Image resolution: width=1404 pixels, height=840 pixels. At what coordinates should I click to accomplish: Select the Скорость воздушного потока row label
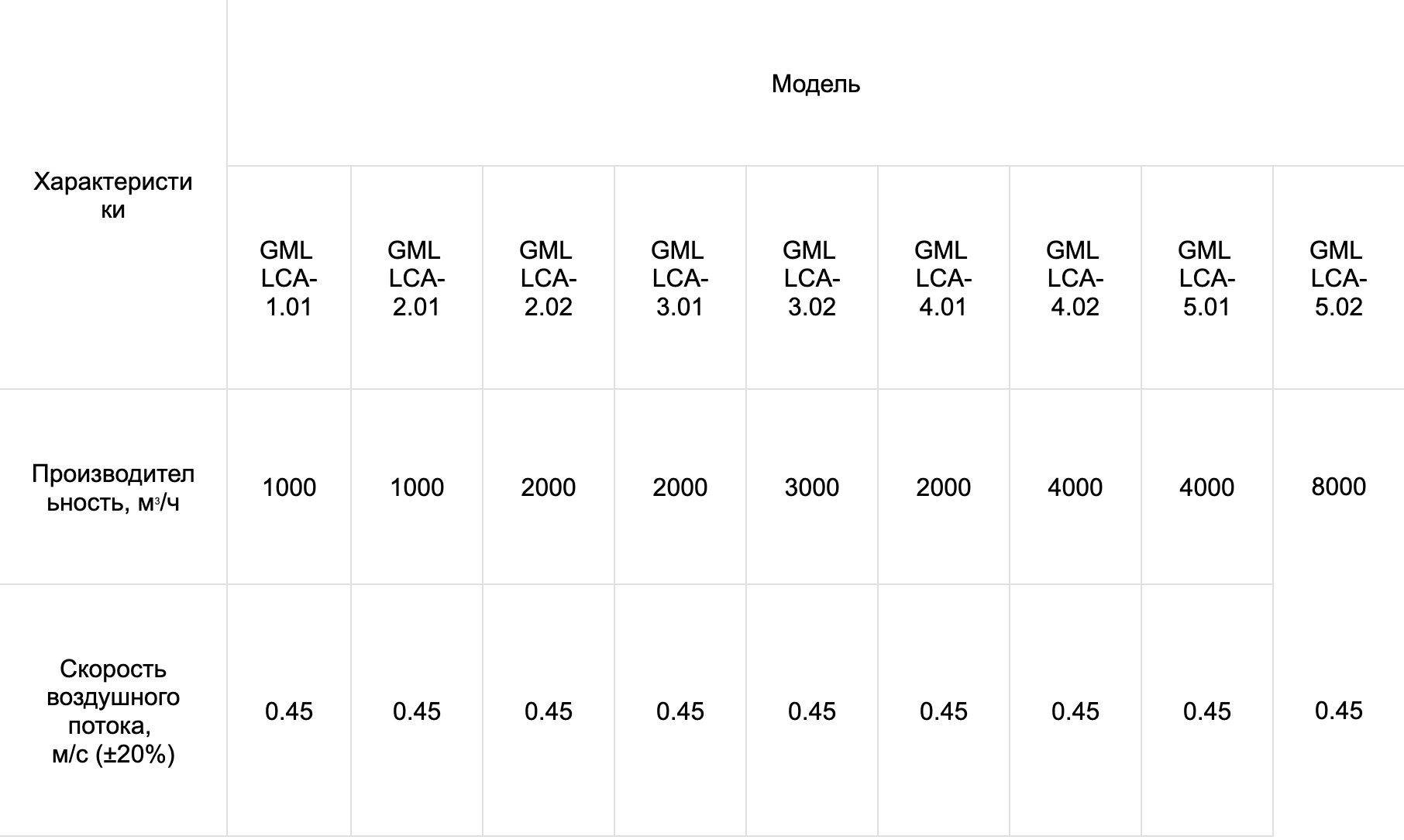coord(113,711)
